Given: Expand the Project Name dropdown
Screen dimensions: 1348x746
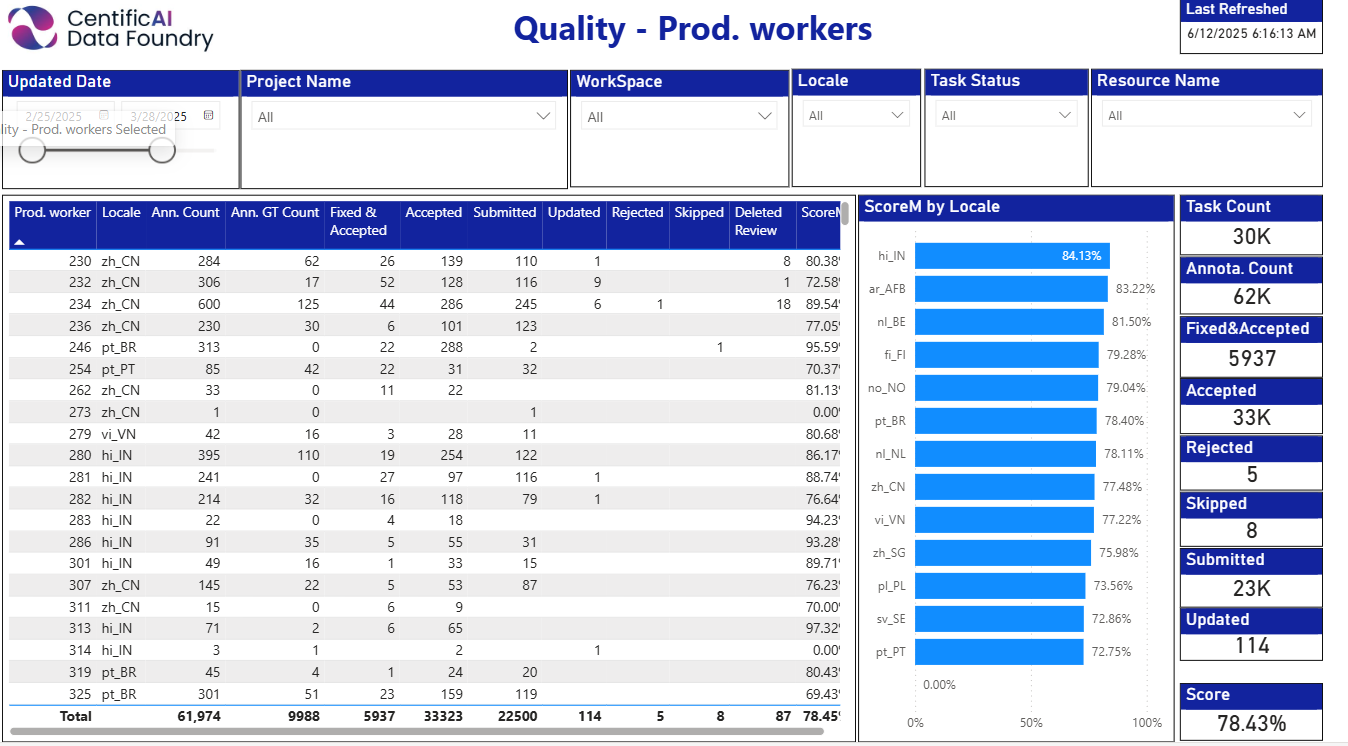Looking at the screenshot, I should click(x=544, y=117).
